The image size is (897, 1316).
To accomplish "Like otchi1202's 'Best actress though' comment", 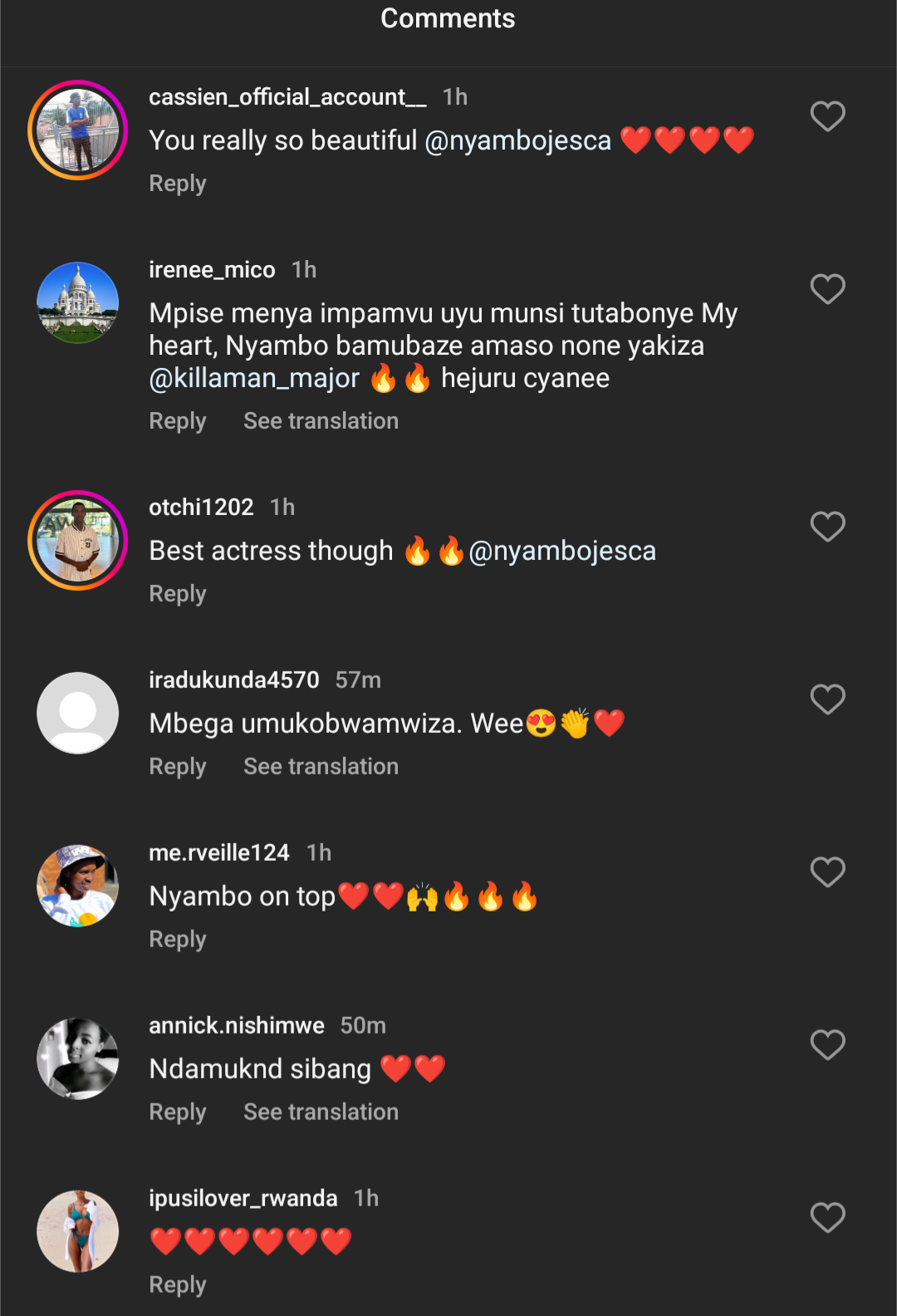I will [x=827, y=527].
